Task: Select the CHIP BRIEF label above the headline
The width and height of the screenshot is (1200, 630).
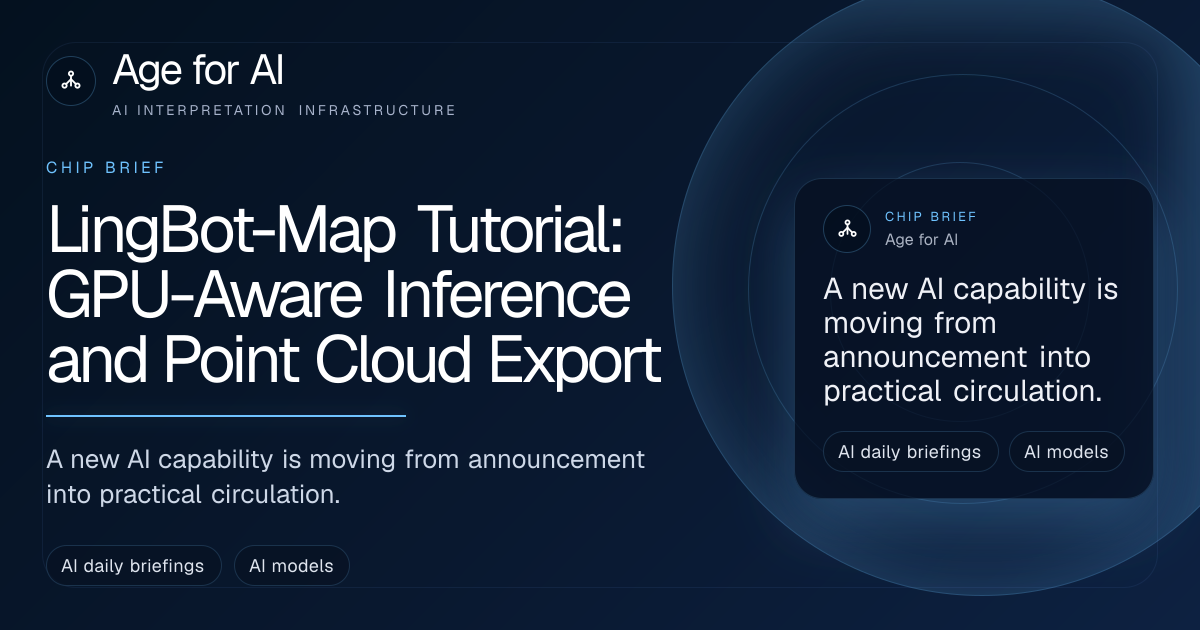Action: click(106, 168)
